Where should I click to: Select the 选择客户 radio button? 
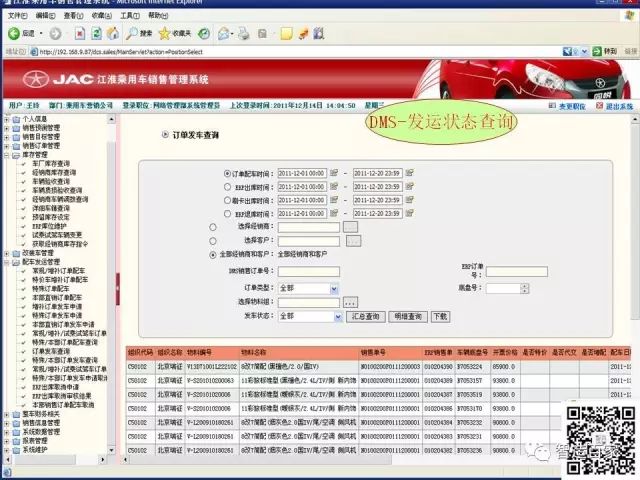point(213,241)
